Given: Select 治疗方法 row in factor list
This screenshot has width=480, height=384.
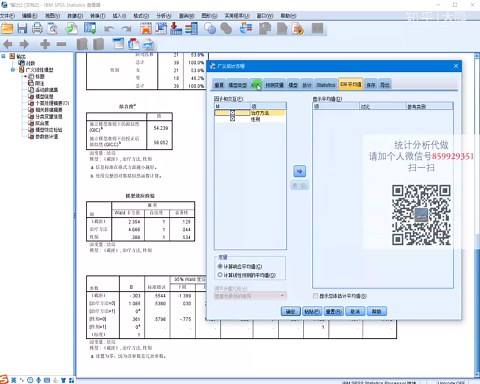Looking at the screenshot, I should [250, 113].
